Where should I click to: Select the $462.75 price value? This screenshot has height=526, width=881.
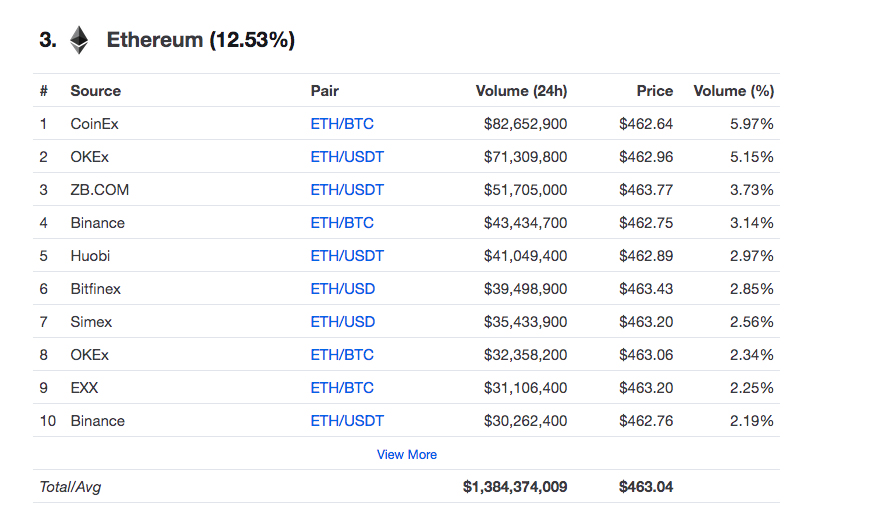tap(646, 223)
